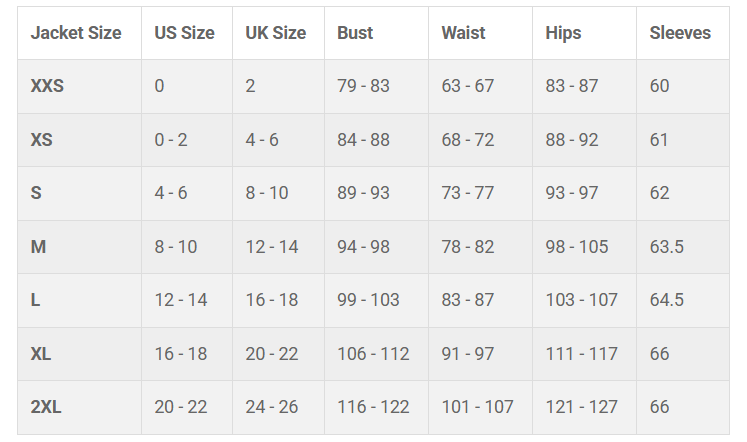The height and width of the screenshot is (442, 747).
Task: Select the US Size column header
Action: point(184,33)
